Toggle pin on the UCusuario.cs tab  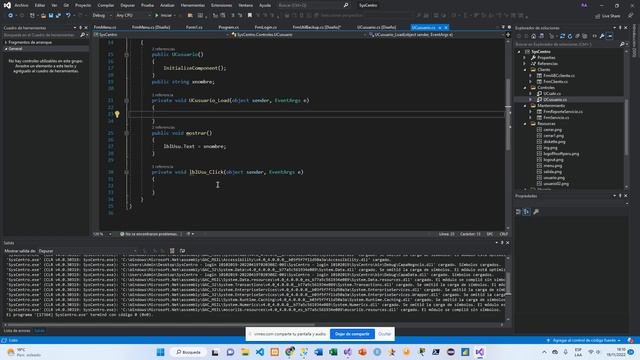(440, 28)
